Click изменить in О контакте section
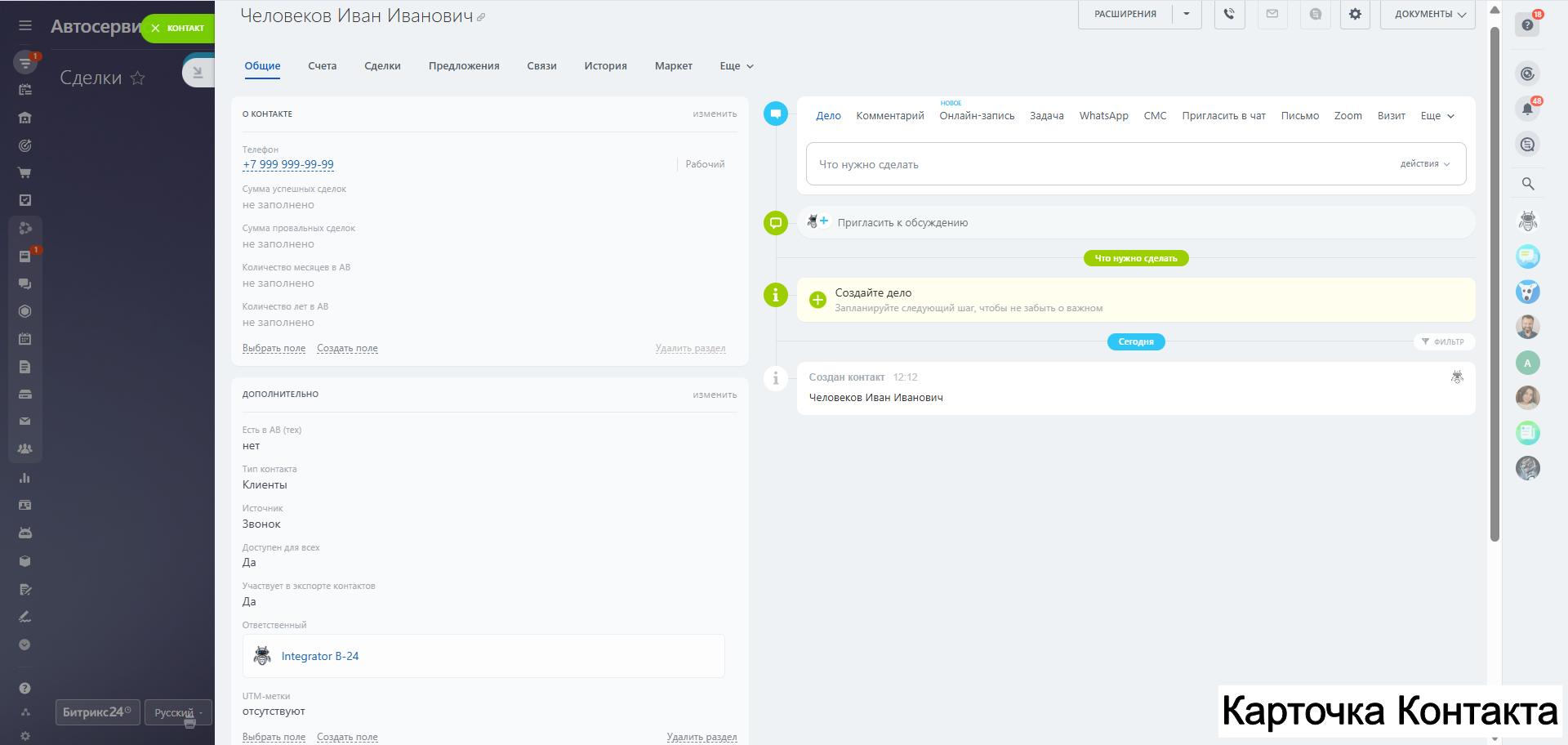The width and height of the screenshot is (1568, 745). coord(715,114)
